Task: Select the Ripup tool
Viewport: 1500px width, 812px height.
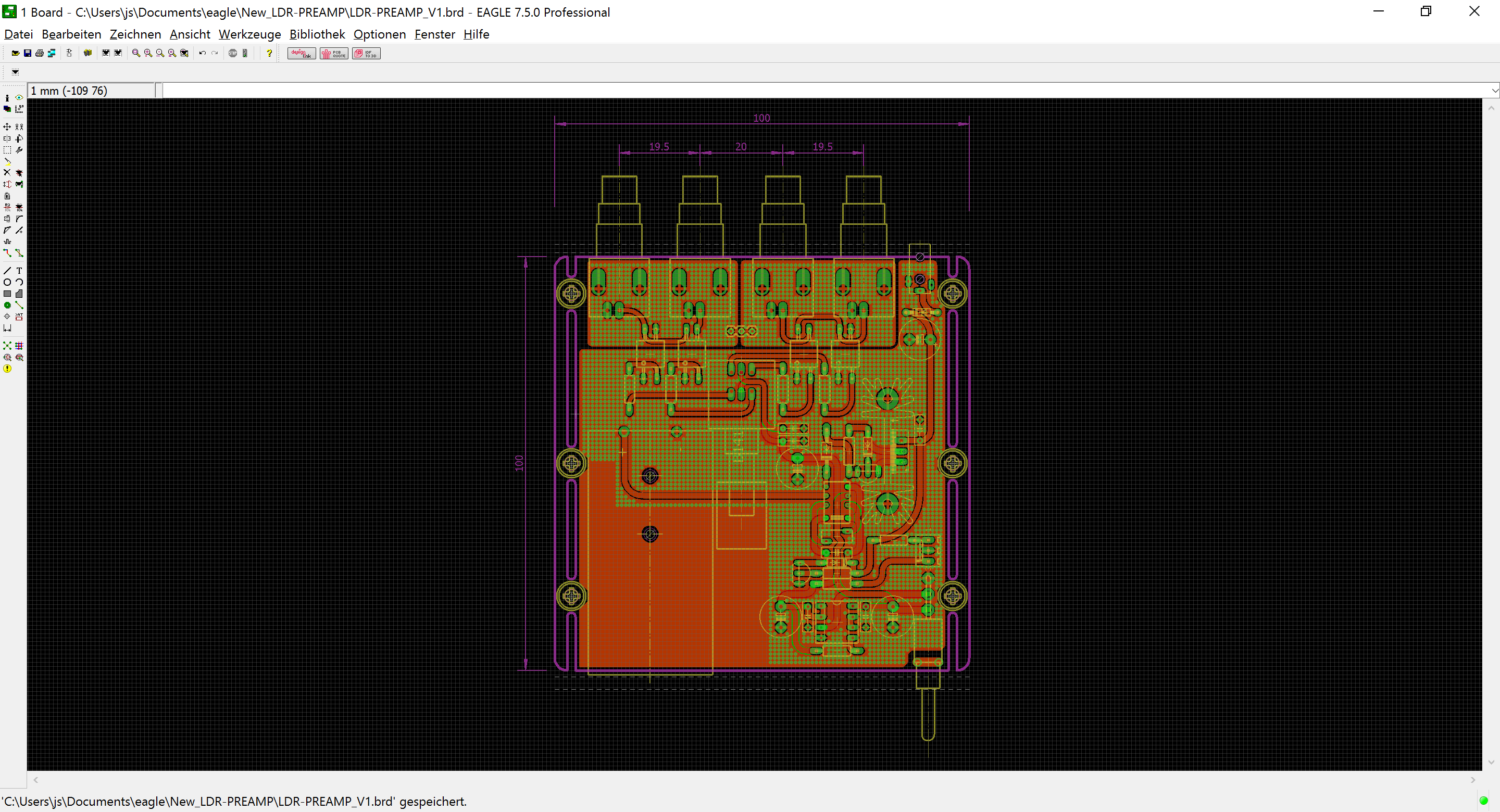Action: click(19, 253)
